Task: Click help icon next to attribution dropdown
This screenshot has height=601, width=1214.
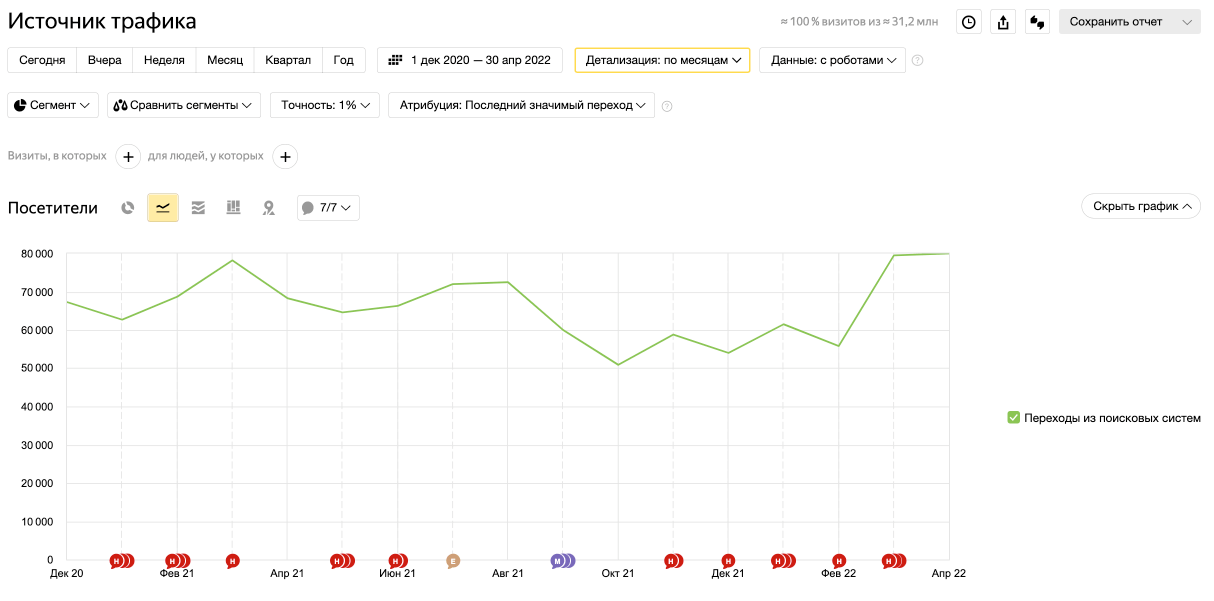Action: click(x=667, y=106)
